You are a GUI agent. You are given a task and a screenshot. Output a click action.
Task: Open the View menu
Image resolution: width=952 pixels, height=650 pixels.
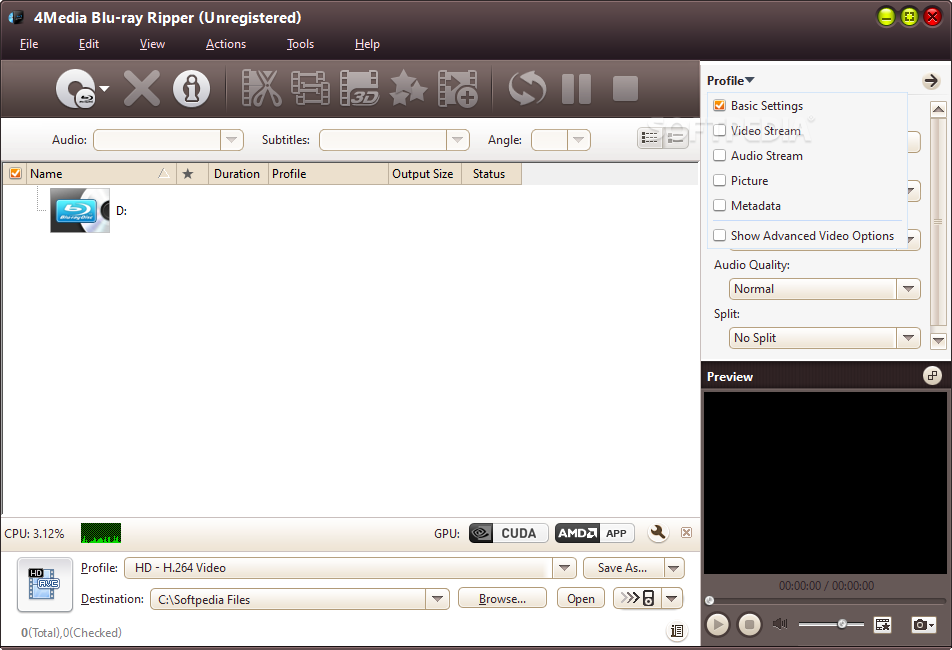coord(152,44)
